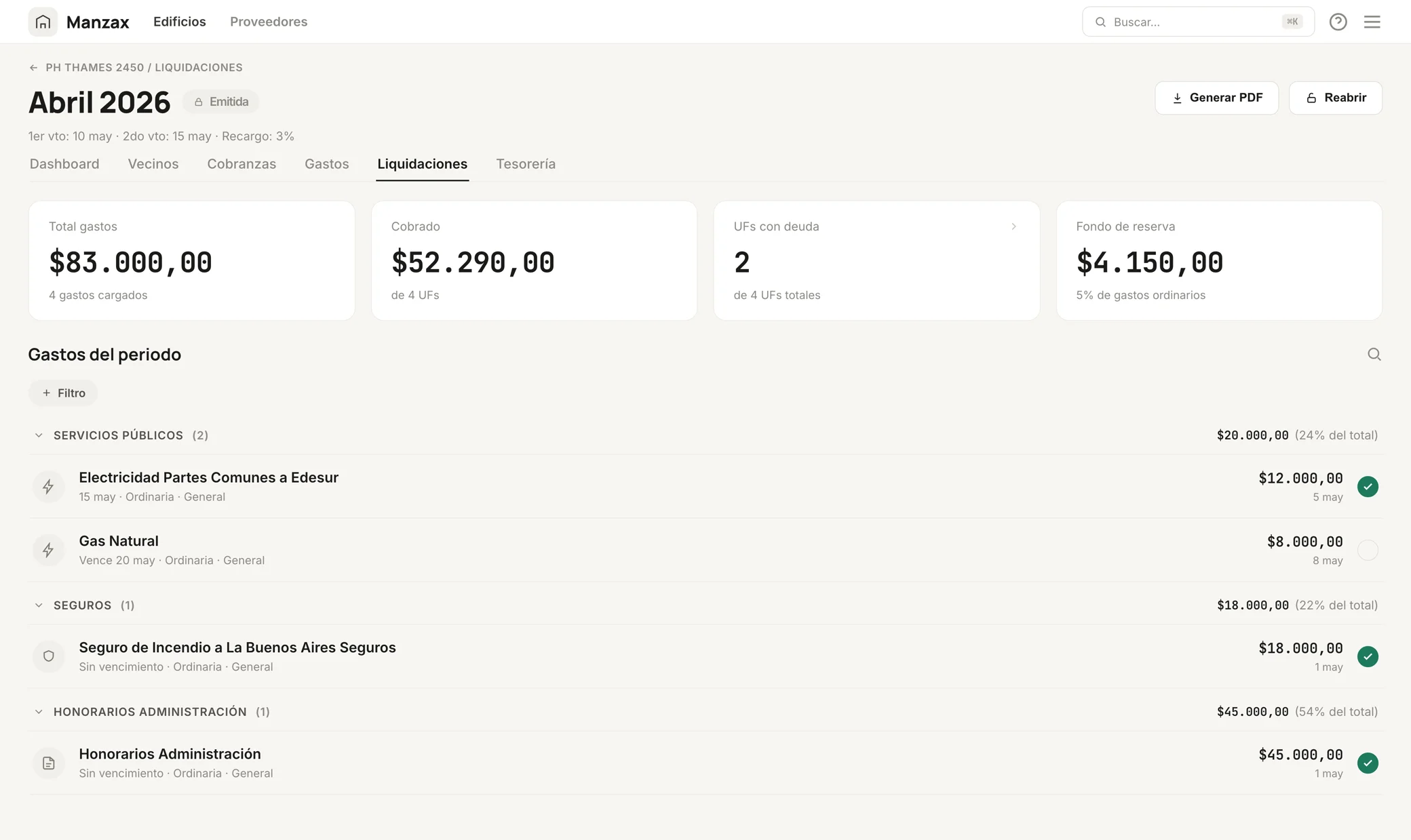Click the document icon for Honorarios Administración
The width and height of the screenshot is (1411, 840).
pos(48,763)
